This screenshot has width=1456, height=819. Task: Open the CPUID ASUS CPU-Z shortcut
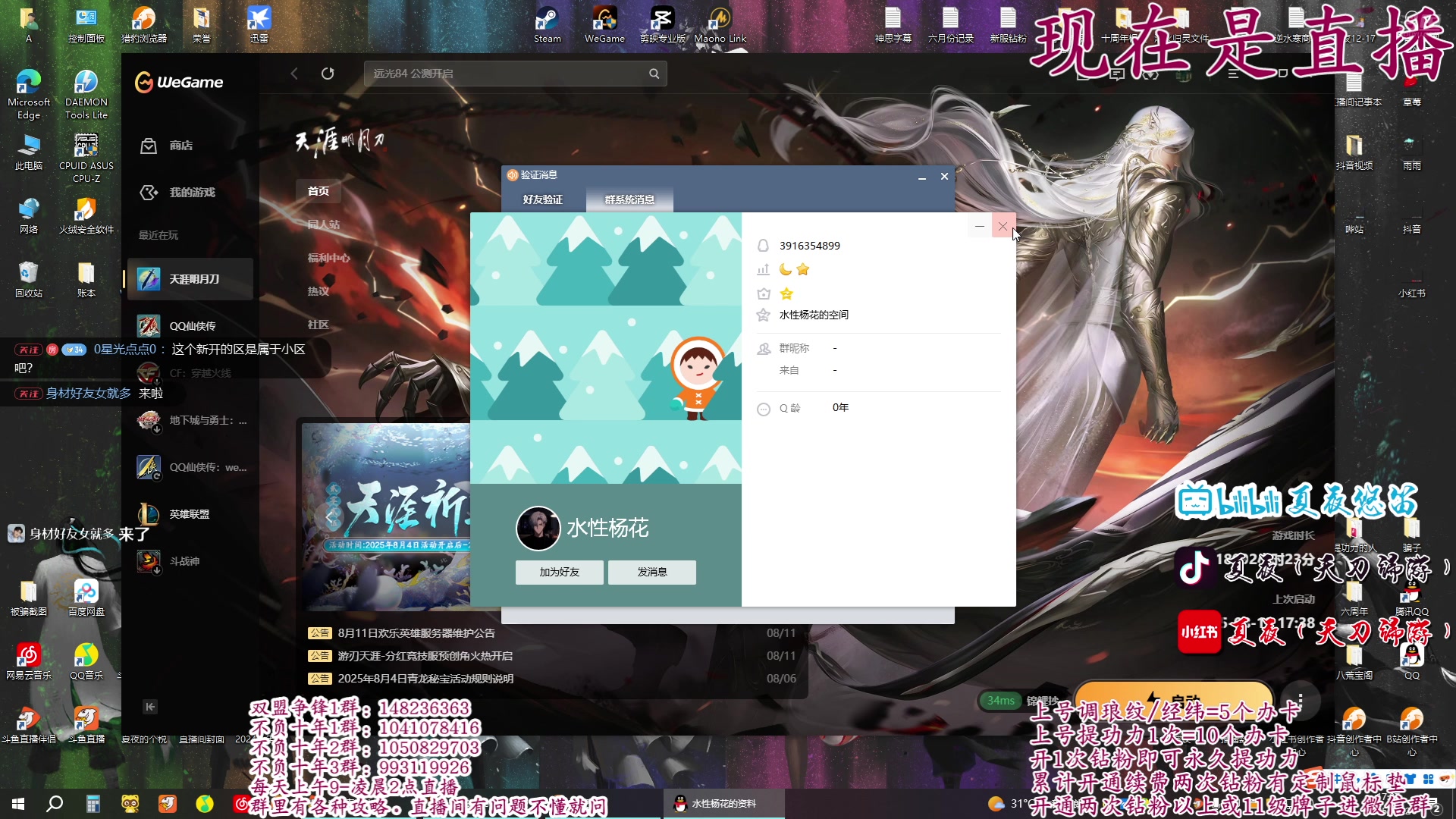(86, 158)
